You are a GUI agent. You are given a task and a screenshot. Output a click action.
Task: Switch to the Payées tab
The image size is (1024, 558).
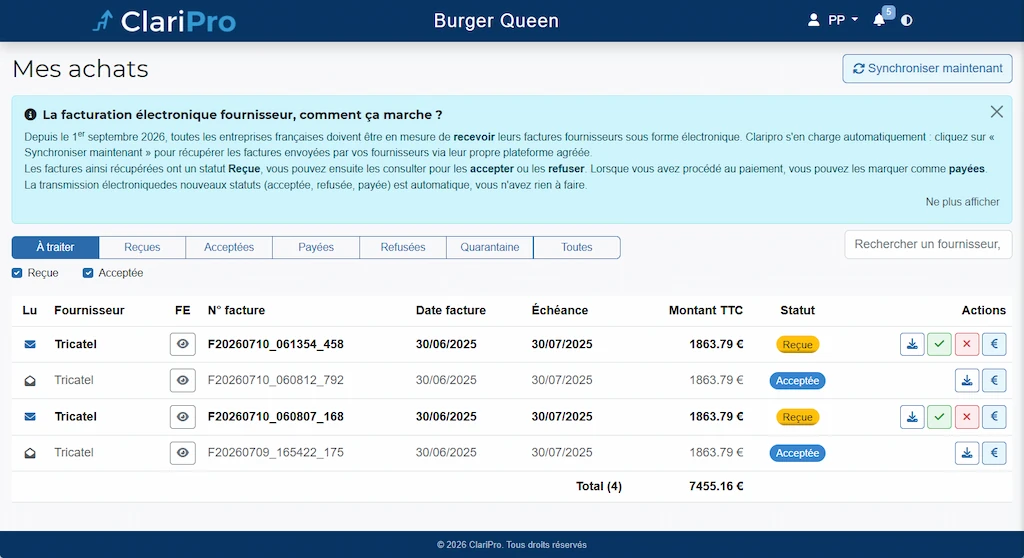pyautogui.click(x=316, y=248)
